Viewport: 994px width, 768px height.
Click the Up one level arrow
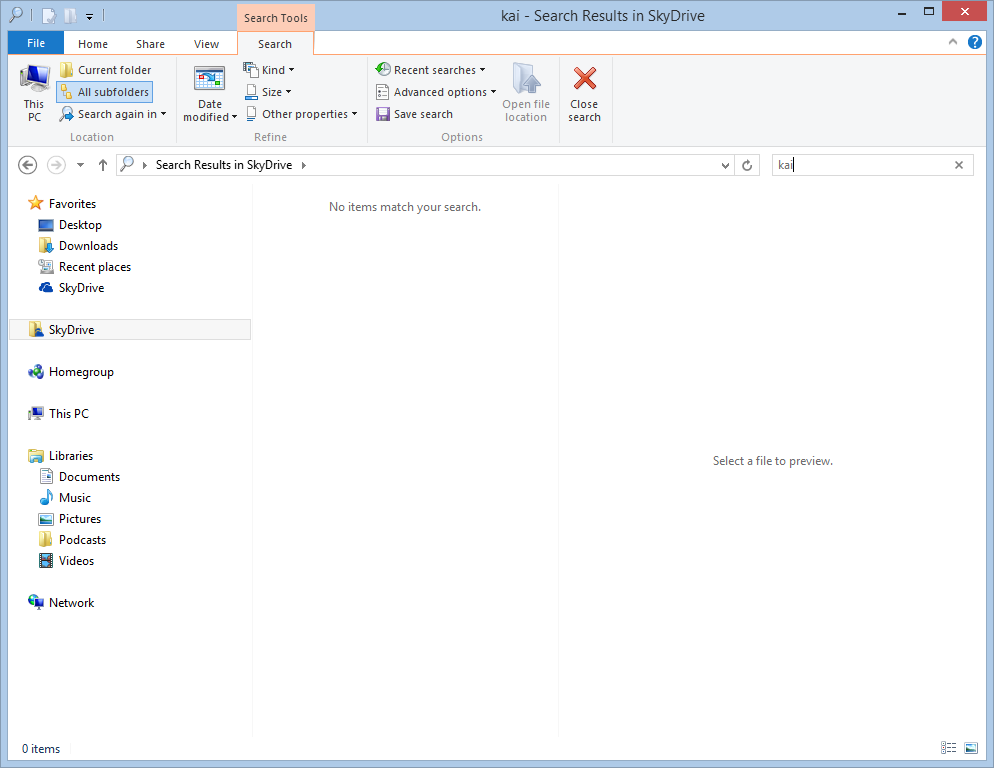pyautogui.click(x=103, y=165)
